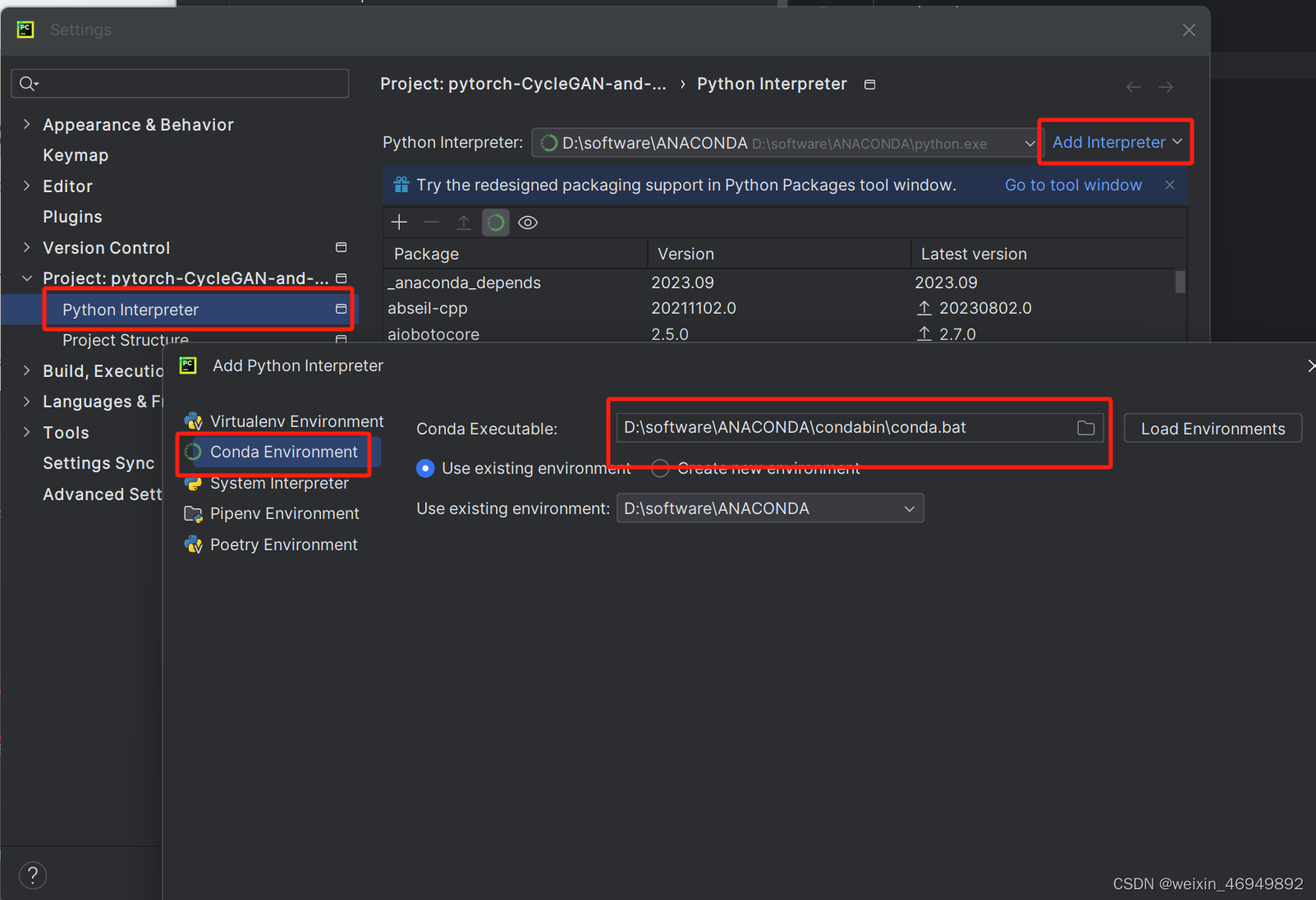1316x900 pixels.
Task: Toggle show early releases eye icon
Action: [x=528, y=223]
